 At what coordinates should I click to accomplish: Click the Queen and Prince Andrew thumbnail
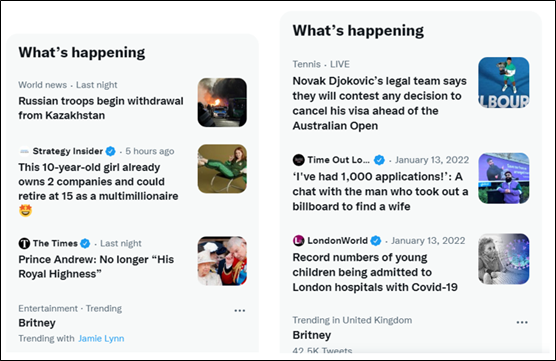click(222, 261)
